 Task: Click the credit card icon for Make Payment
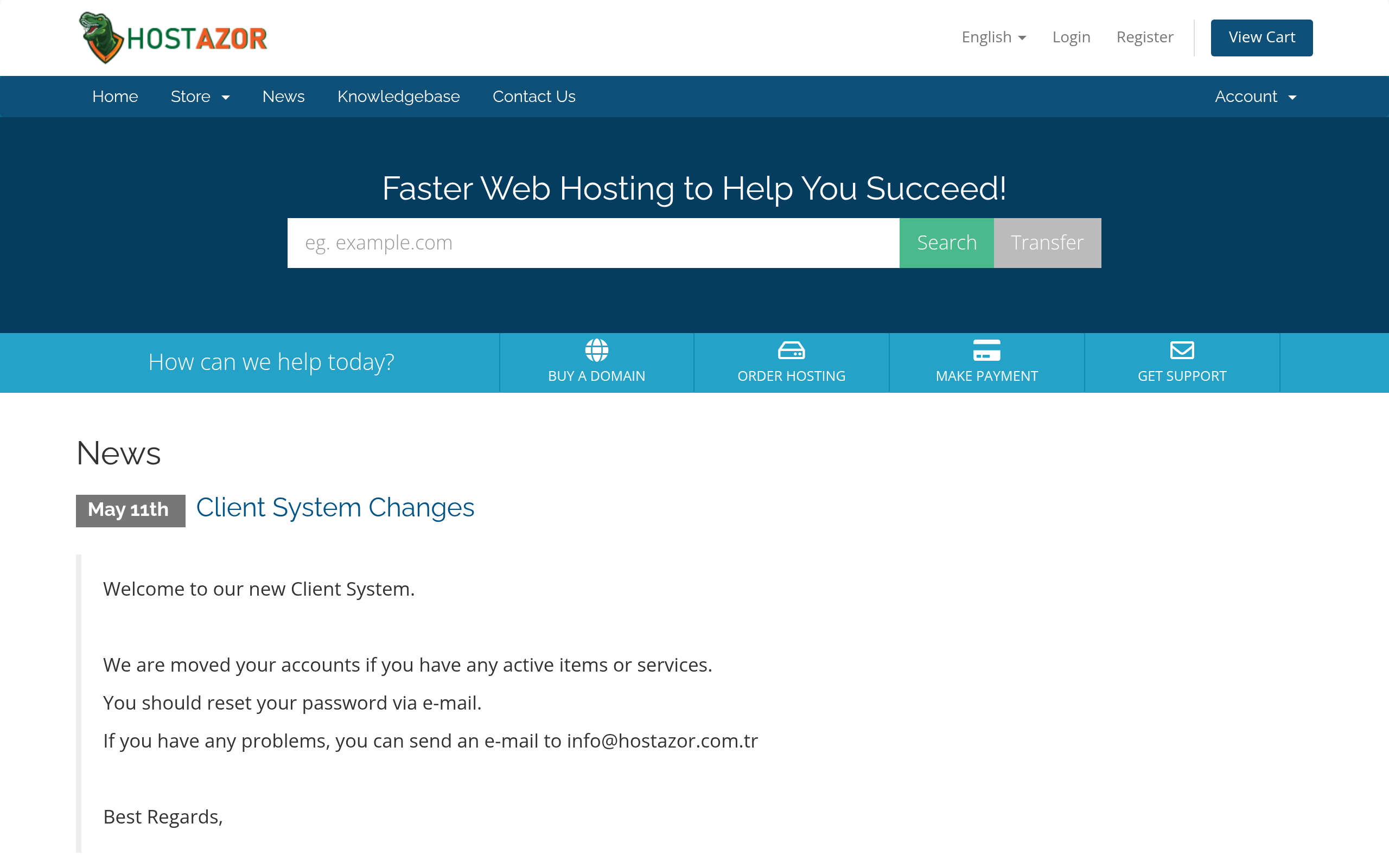(x=986, y=350)
